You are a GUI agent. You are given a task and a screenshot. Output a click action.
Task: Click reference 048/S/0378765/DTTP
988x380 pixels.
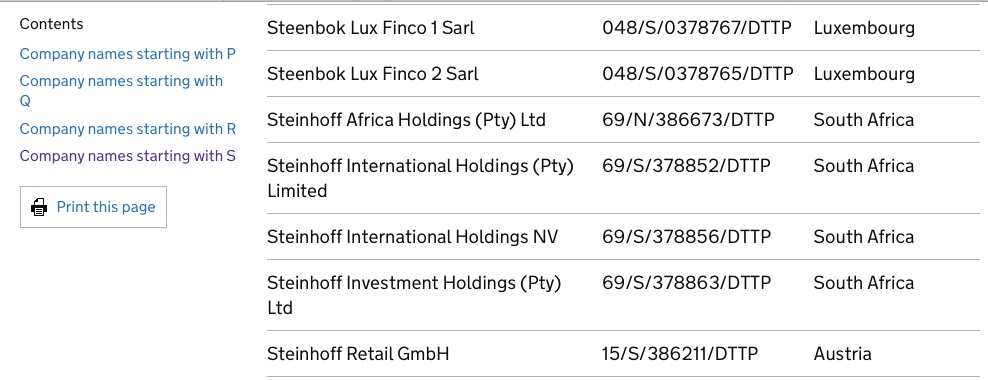click(x=698, y=74)
